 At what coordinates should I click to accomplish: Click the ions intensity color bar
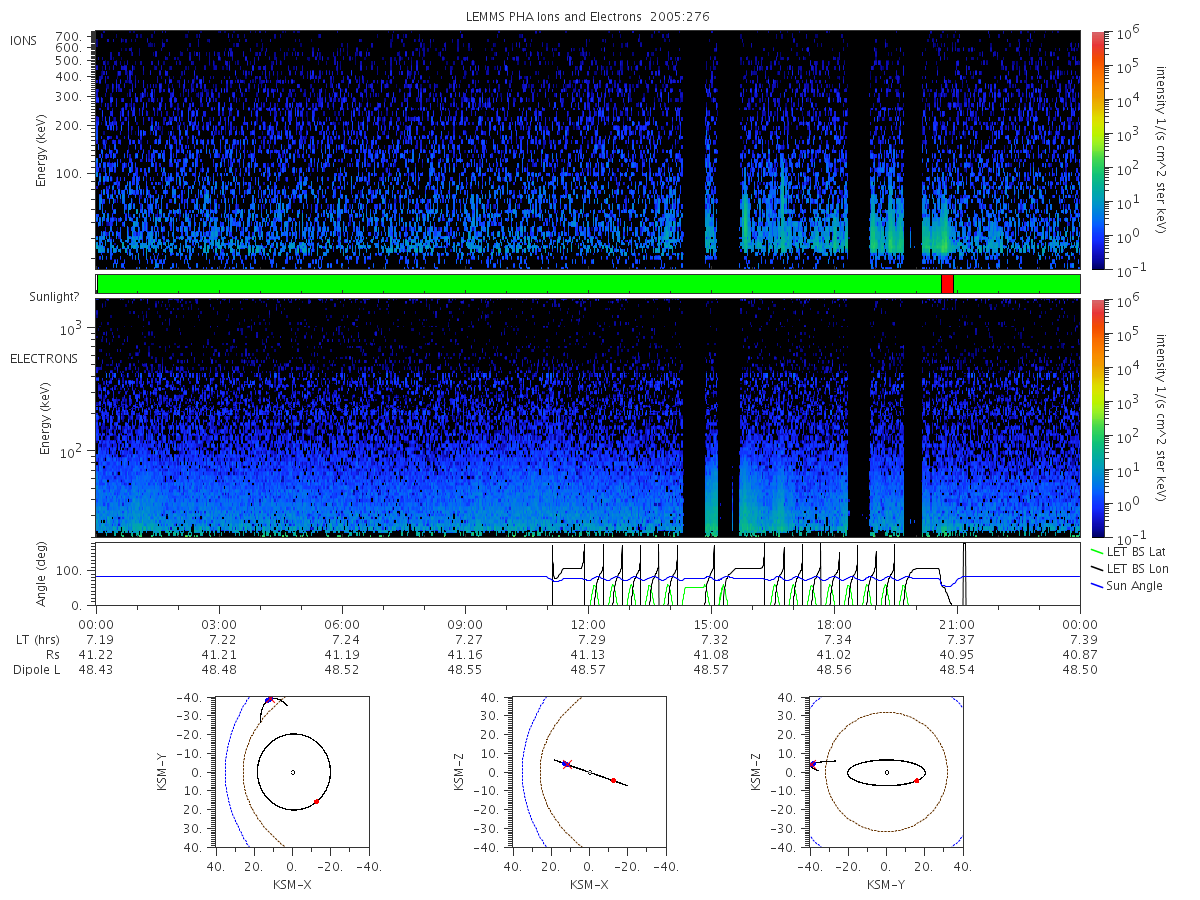click(1098, 150)
